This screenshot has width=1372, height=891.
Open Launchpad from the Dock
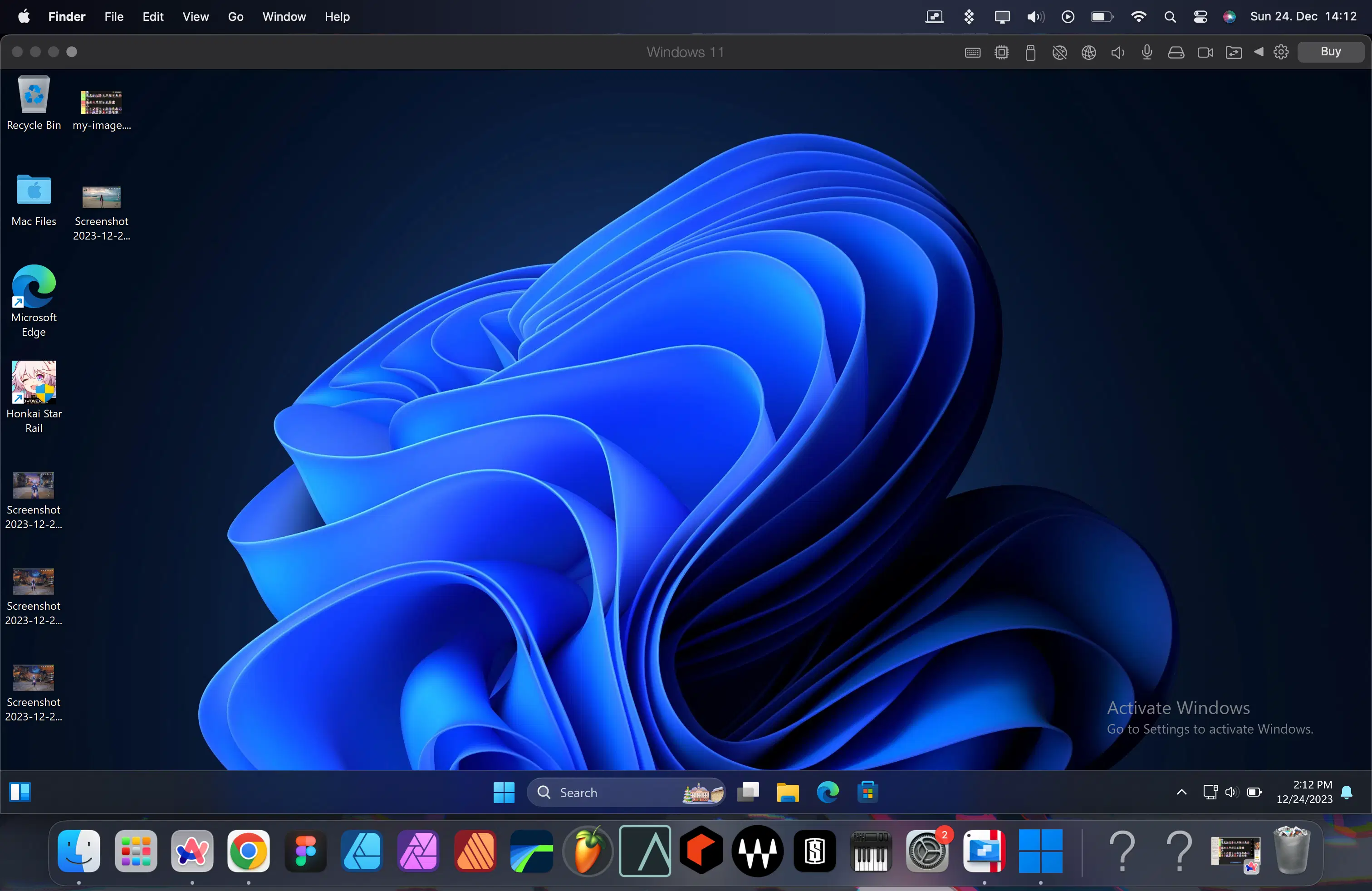pyautogui.click(x=136, y=851)
